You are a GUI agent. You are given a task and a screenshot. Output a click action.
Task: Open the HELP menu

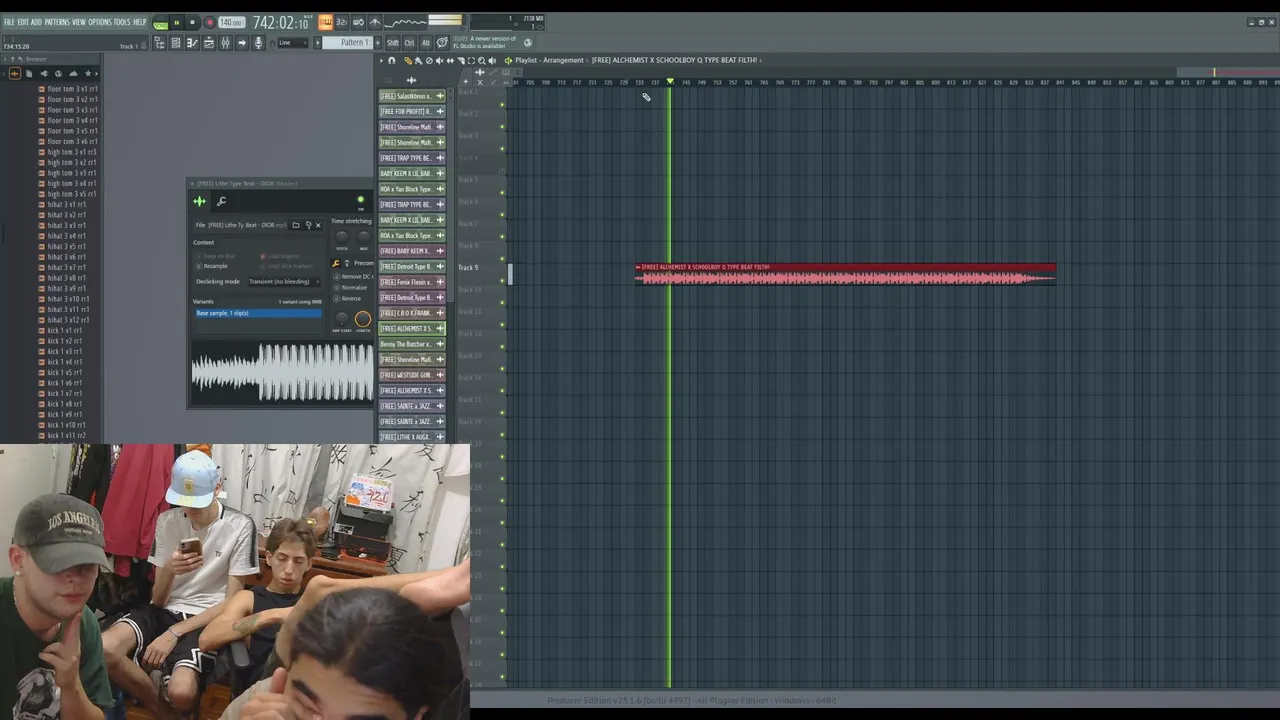point(140,22)
